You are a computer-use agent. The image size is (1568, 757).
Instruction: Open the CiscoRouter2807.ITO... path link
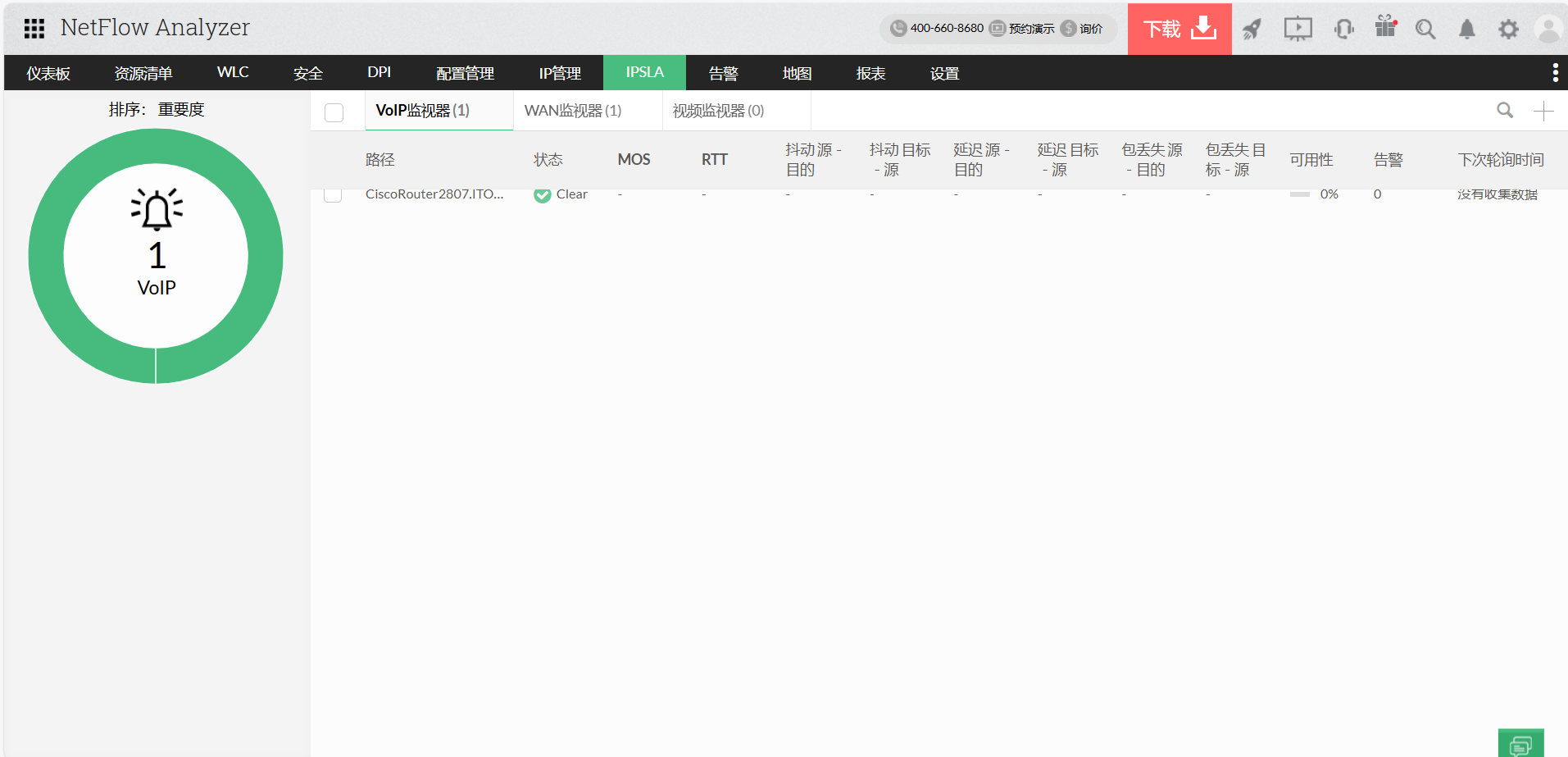[x=434, y=194]
